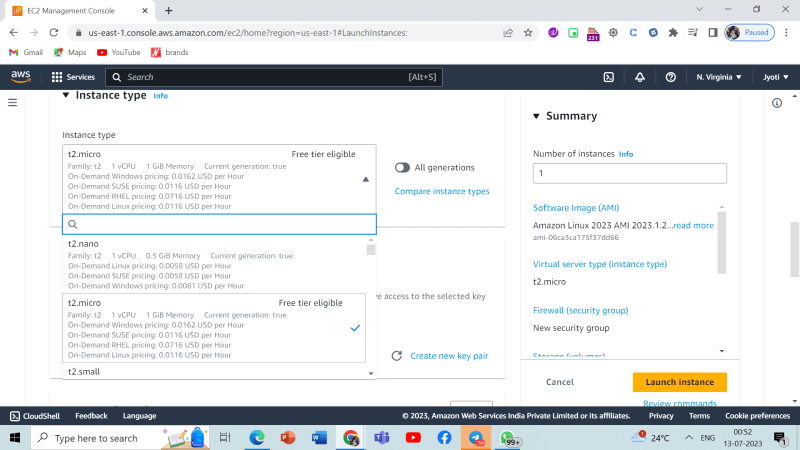Open the notifications bell
The height and width of the screenshot is (450, 800).
pyautogui.click(x=640, y=77)
